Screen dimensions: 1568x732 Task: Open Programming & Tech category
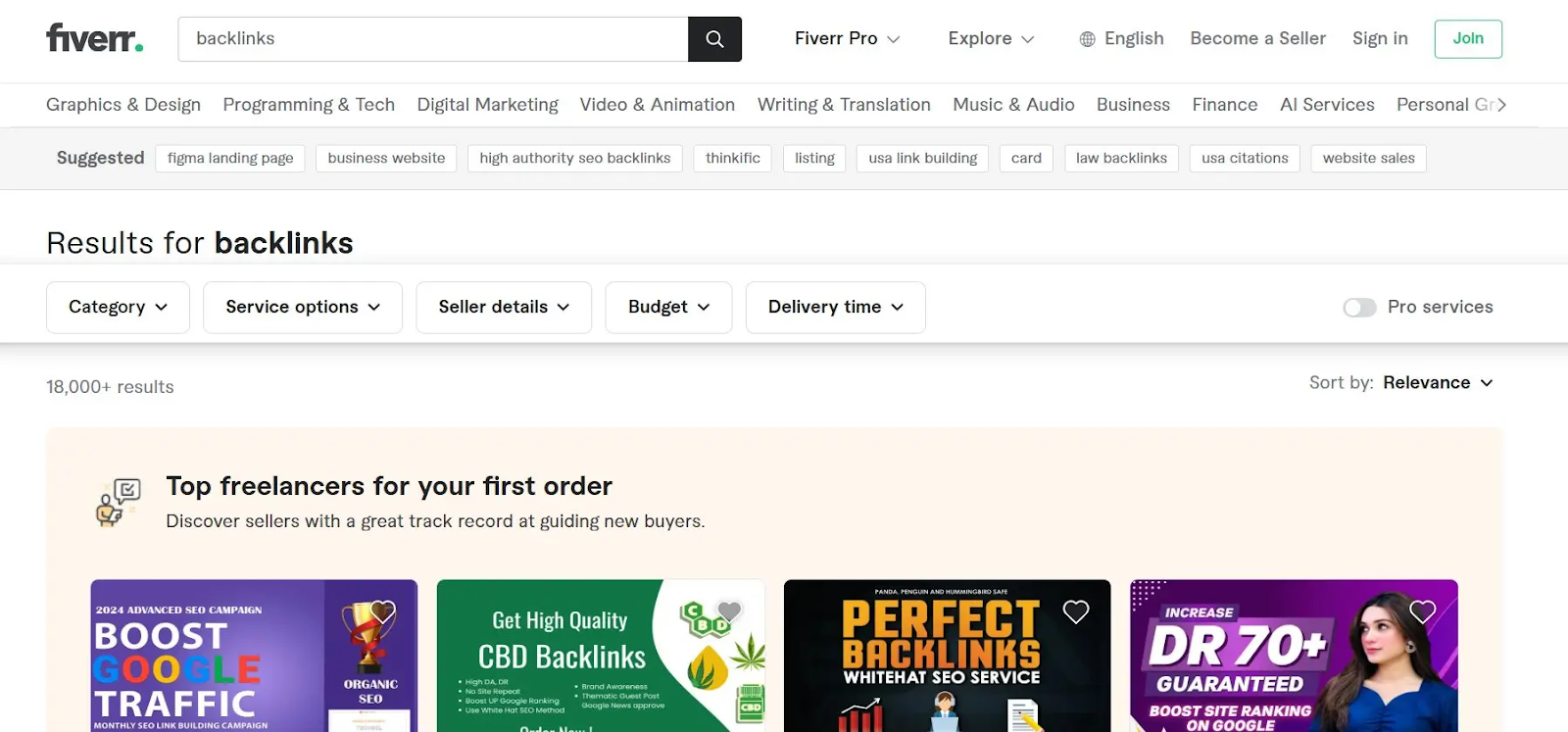(x=309, y=105)
